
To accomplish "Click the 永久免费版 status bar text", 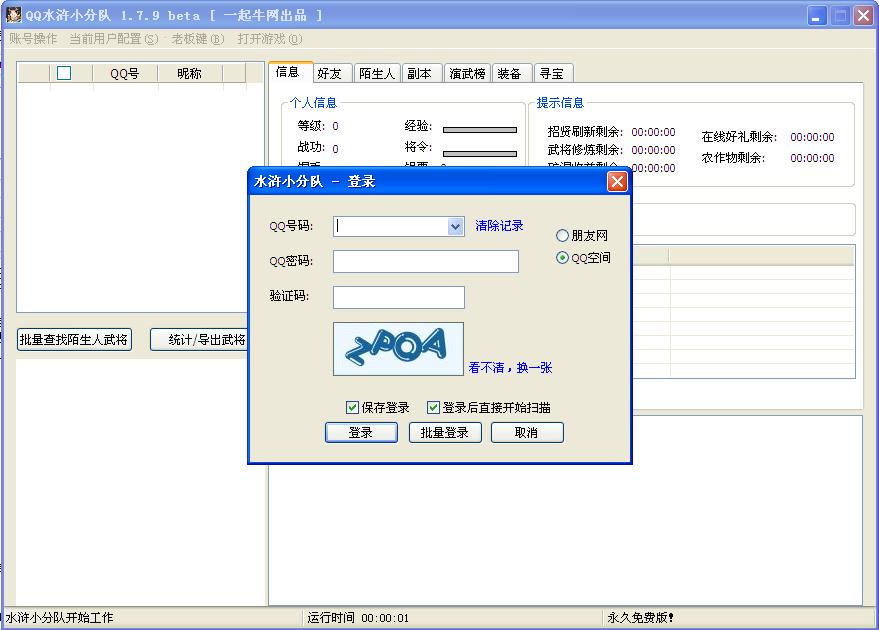I will coord(641,618).
